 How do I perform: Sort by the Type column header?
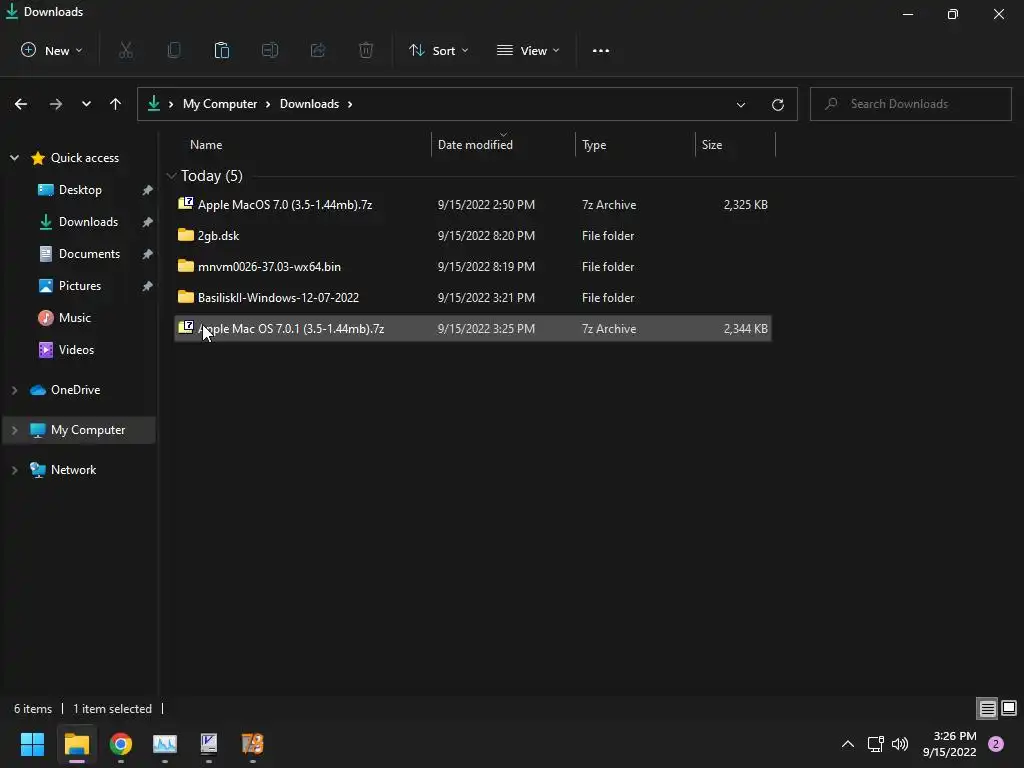[x=594, y=145]
